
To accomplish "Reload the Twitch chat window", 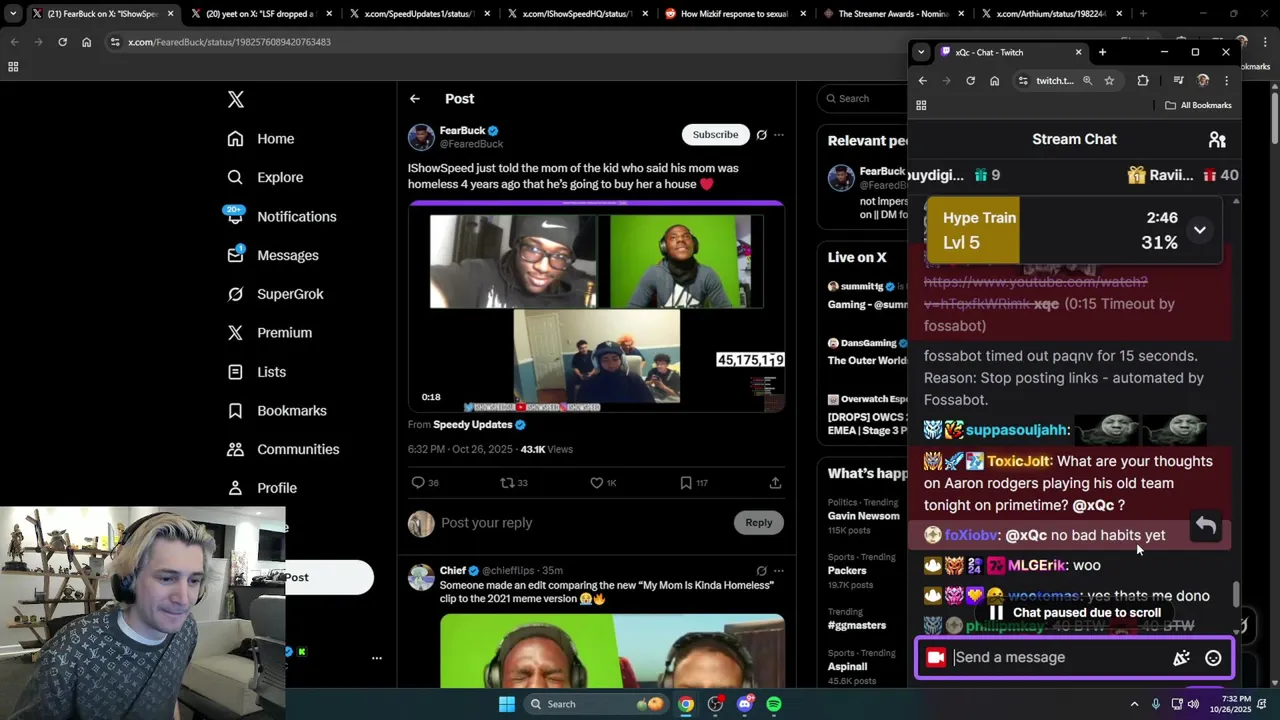I will point(970,81).
